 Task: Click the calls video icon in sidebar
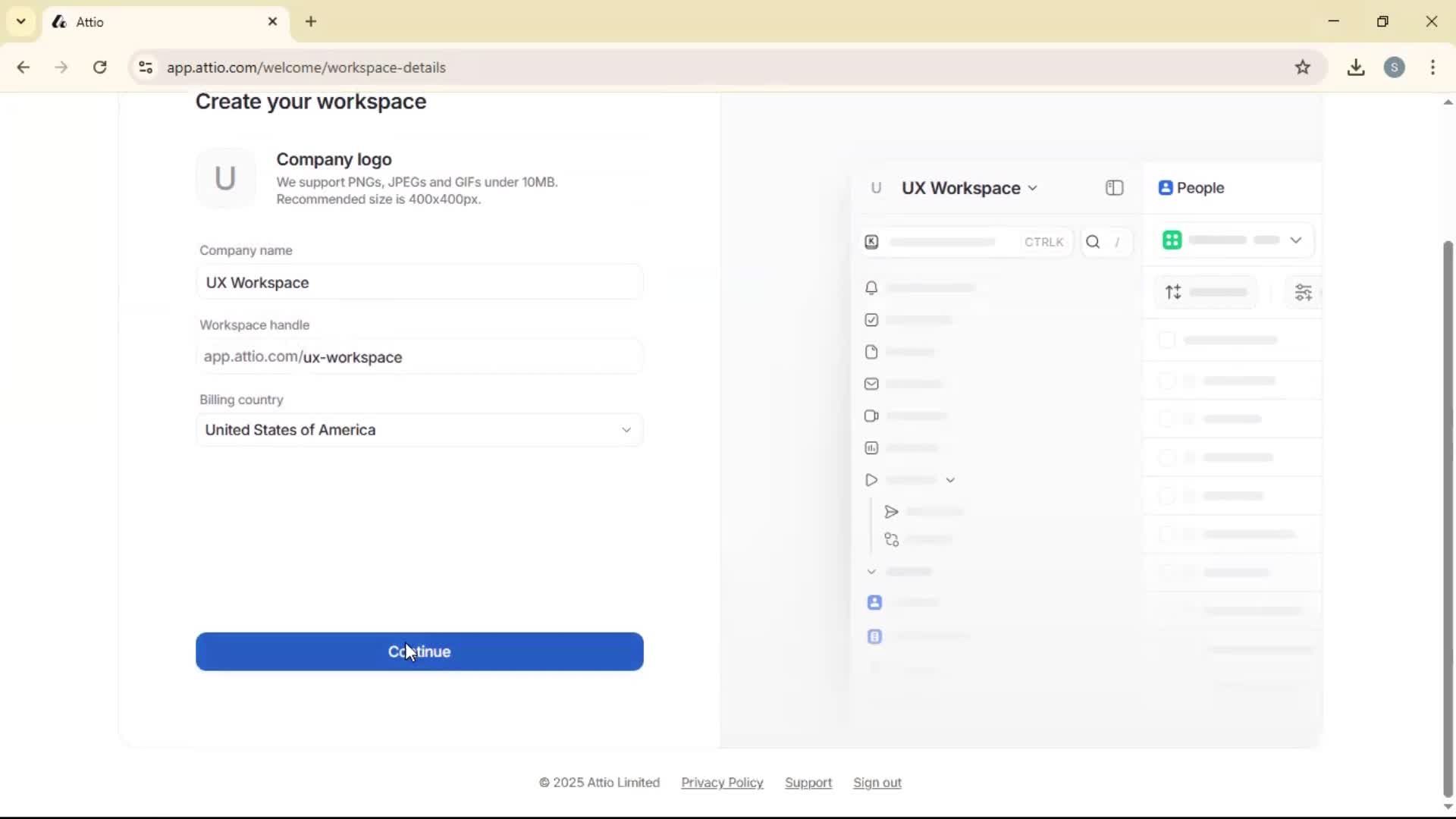(x=872, y=416)
